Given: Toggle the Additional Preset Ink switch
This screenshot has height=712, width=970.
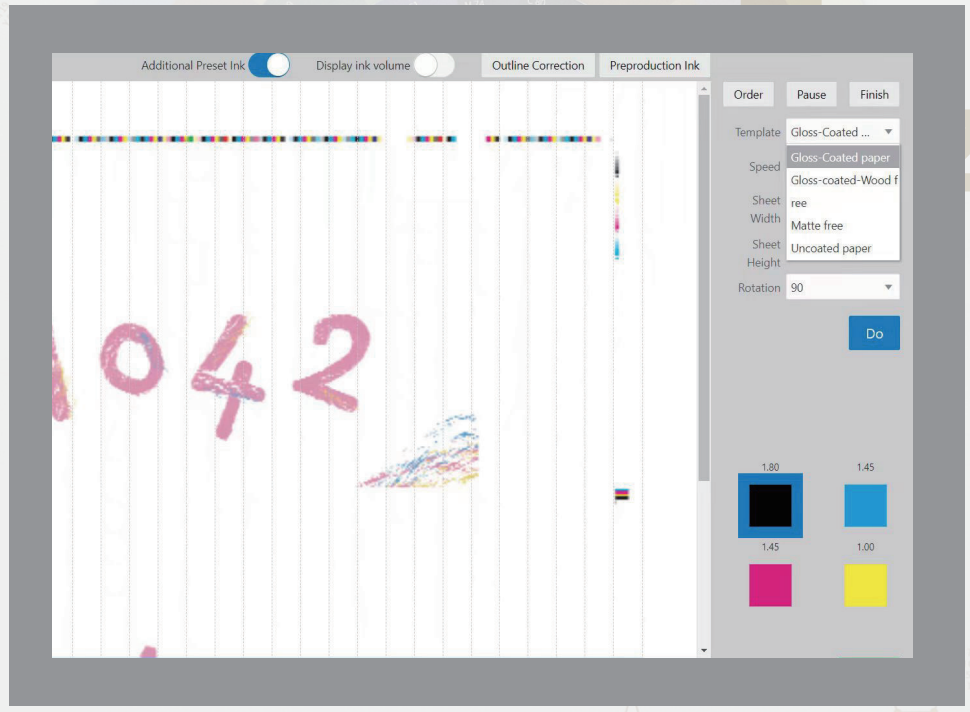Looking at the screenshot, I should tap(268, 66).
